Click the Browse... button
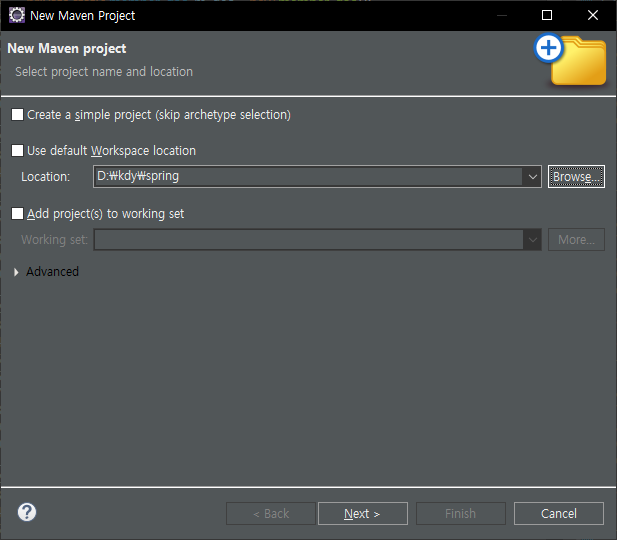The width and height of the screenshot is (617, 540). click(576, 177)
